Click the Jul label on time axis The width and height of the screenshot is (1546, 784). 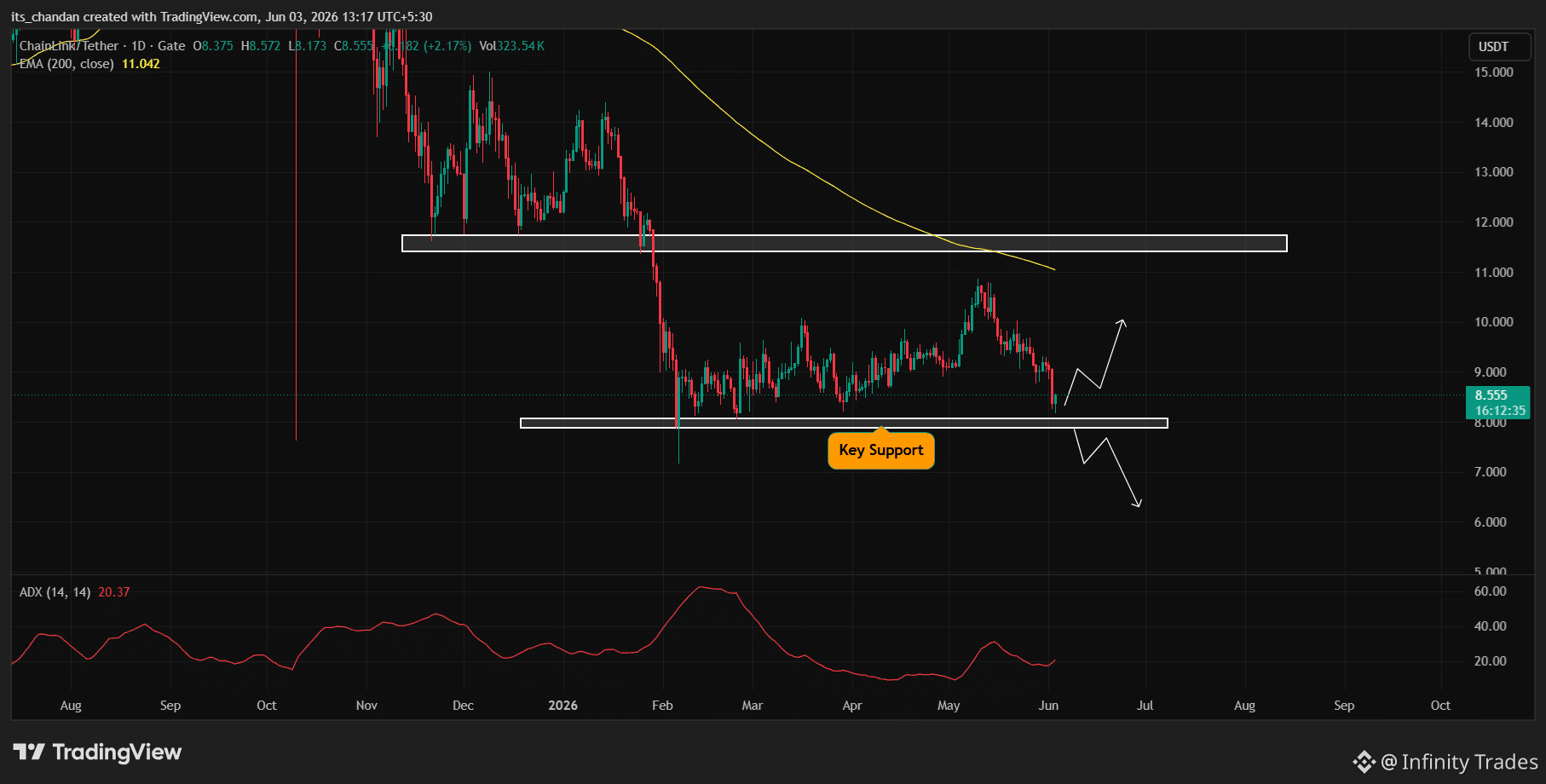[x=1145, y=706]
